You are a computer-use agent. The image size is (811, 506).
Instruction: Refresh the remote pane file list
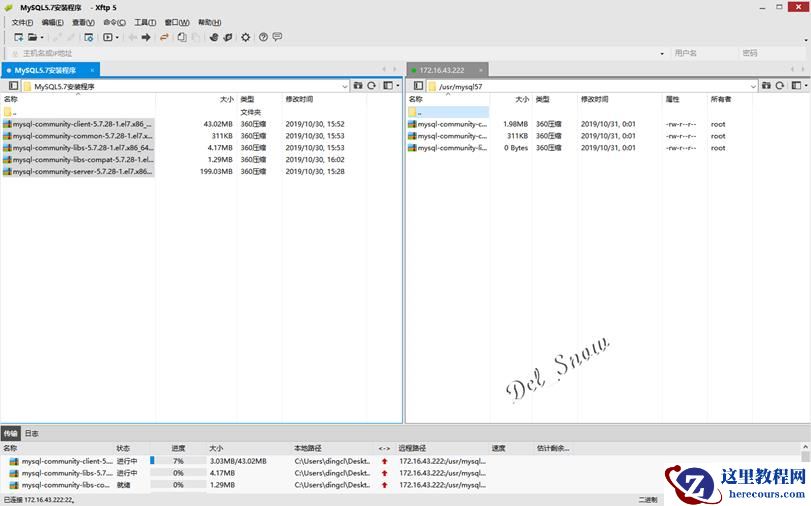click(780, 85)
